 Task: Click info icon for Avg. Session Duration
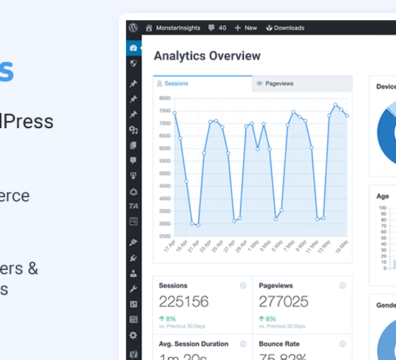243,344
